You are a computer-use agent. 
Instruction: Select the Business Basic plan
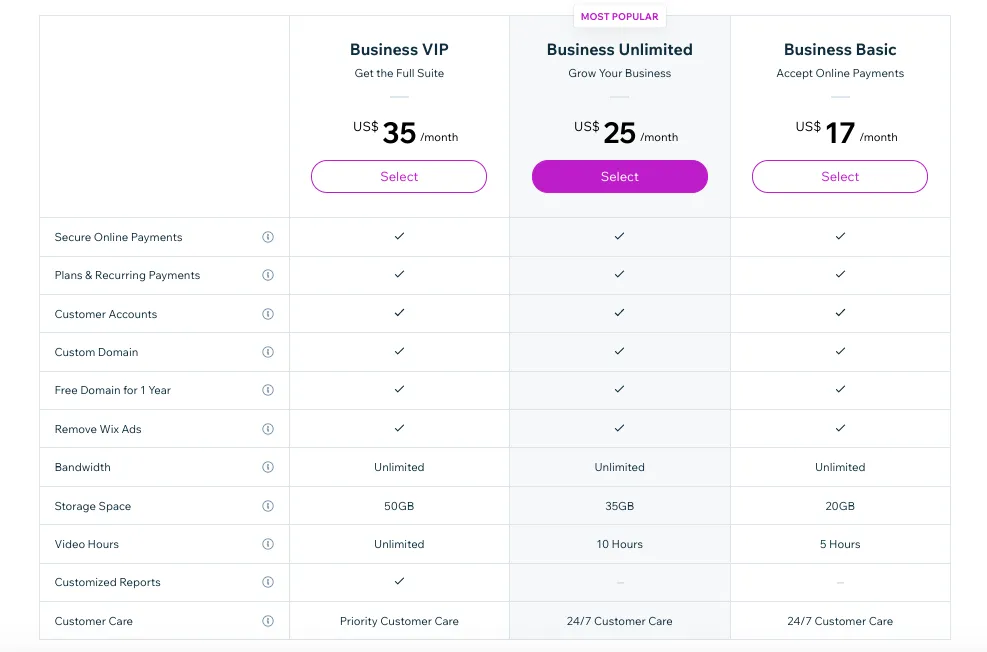[x=840, y=177]
